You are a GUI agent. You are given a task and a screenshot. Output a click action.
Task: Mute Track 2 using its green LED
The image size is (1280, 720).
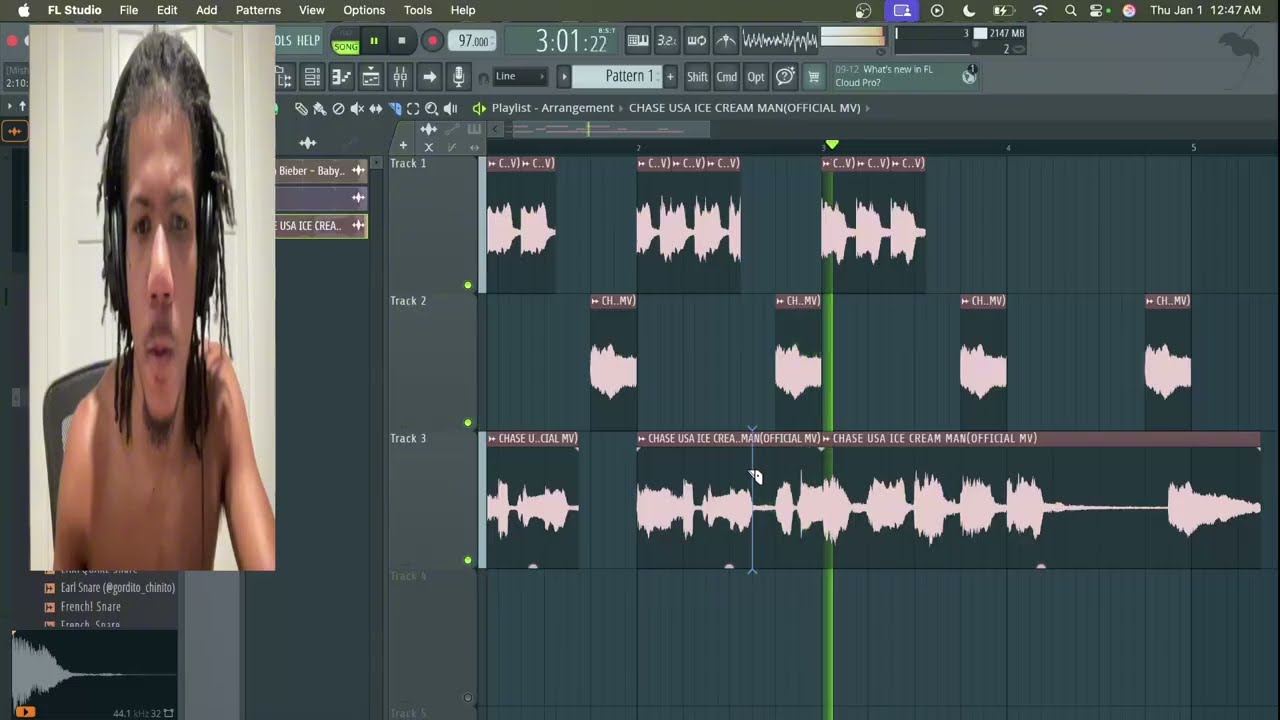tap(467, 423)
